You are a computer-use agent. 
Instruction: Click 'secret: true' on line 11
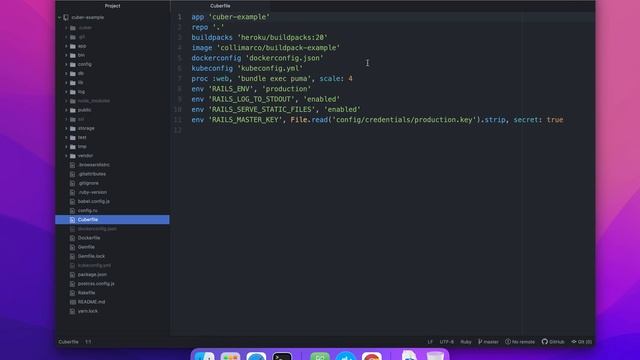(538, 120)
